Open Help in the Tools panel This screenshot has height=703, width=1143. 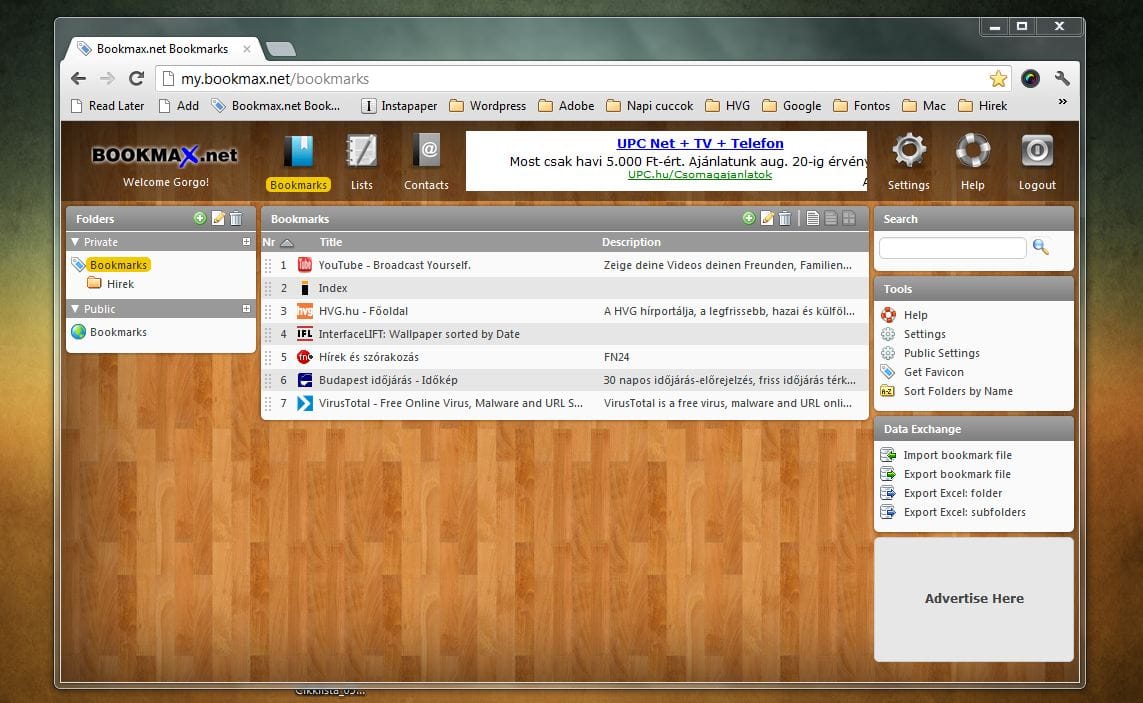click(916, 315)
